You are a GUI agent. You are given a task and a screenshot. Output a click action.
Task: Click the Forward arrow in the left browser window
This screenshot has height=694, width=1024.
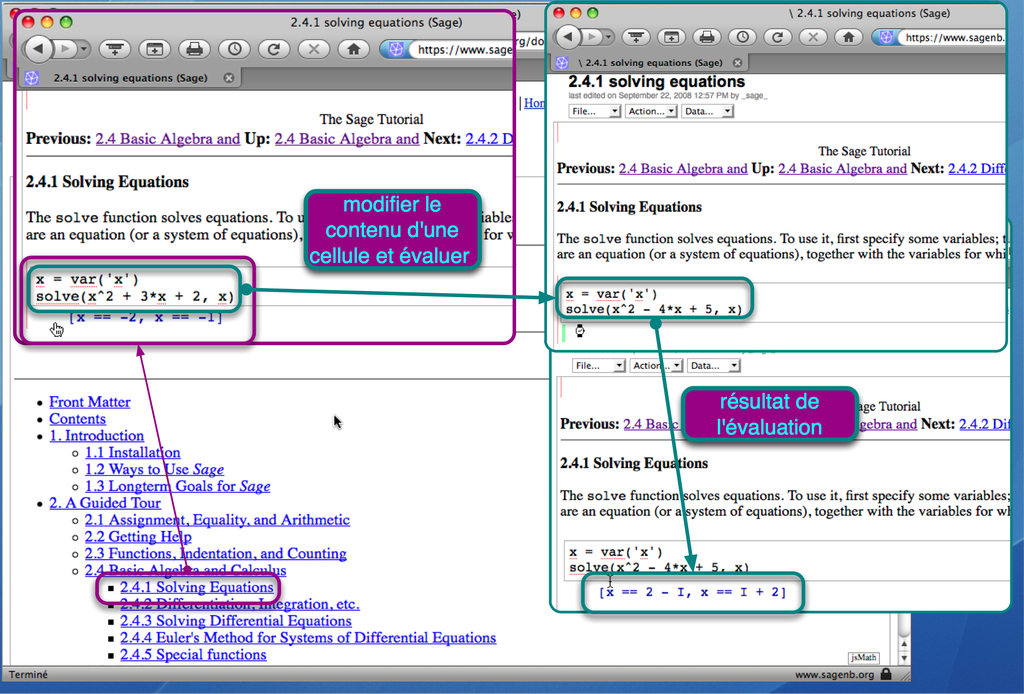coord(65,48)
